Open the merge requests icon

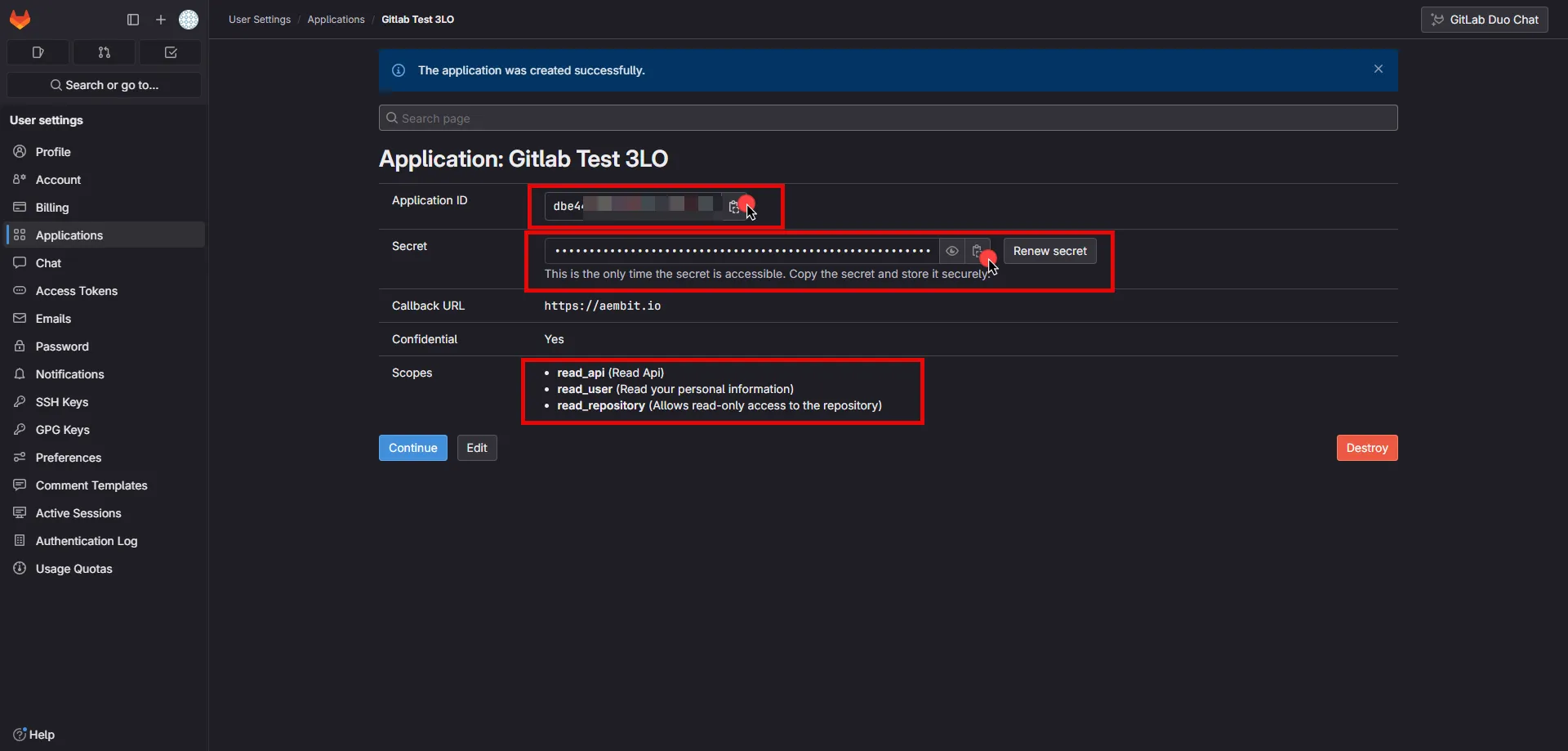pyautogui.click(x=104, y=52)
